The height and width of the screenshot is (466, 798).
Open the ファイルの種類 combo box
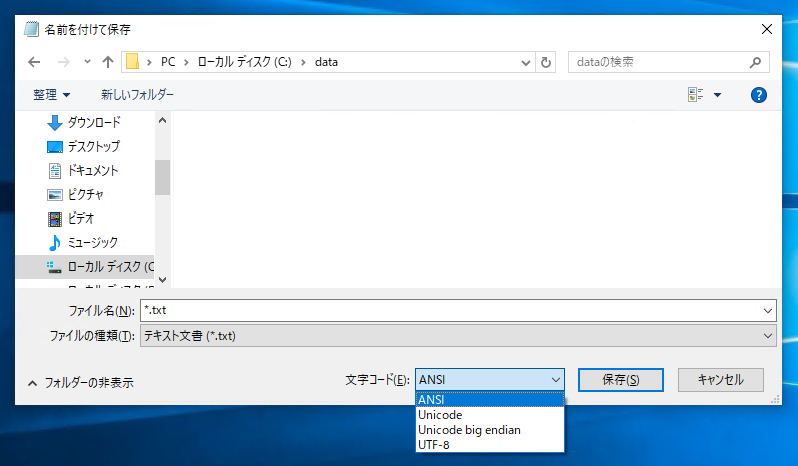(x=458, y=336)
